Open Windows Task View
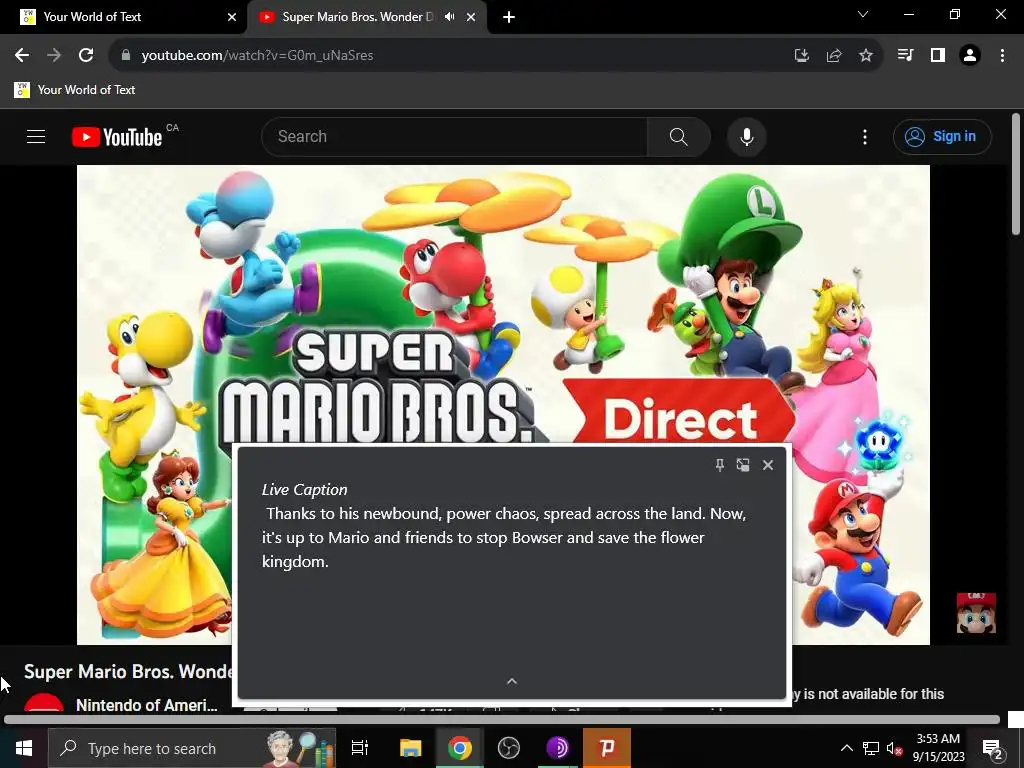Image resolution: width=1024 pixels, height=768 pixels. tap(360, 748)
